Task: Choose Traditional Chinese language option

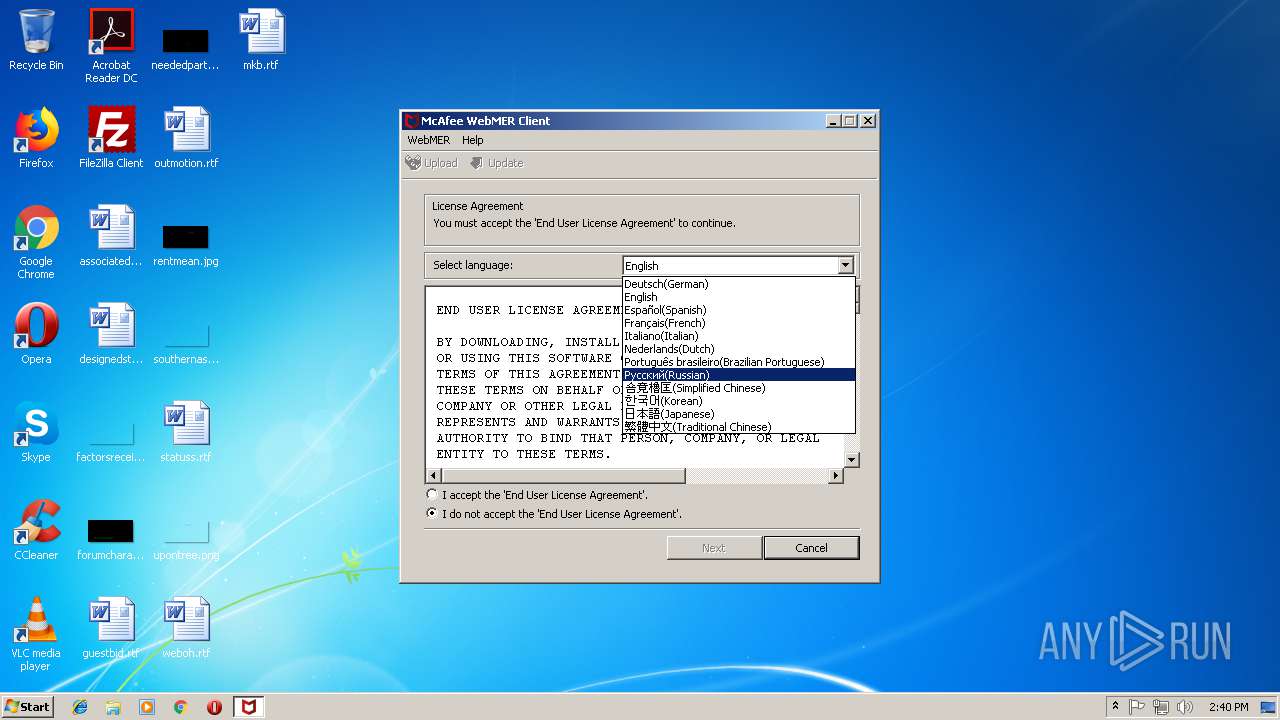Action: pos(738,427)
